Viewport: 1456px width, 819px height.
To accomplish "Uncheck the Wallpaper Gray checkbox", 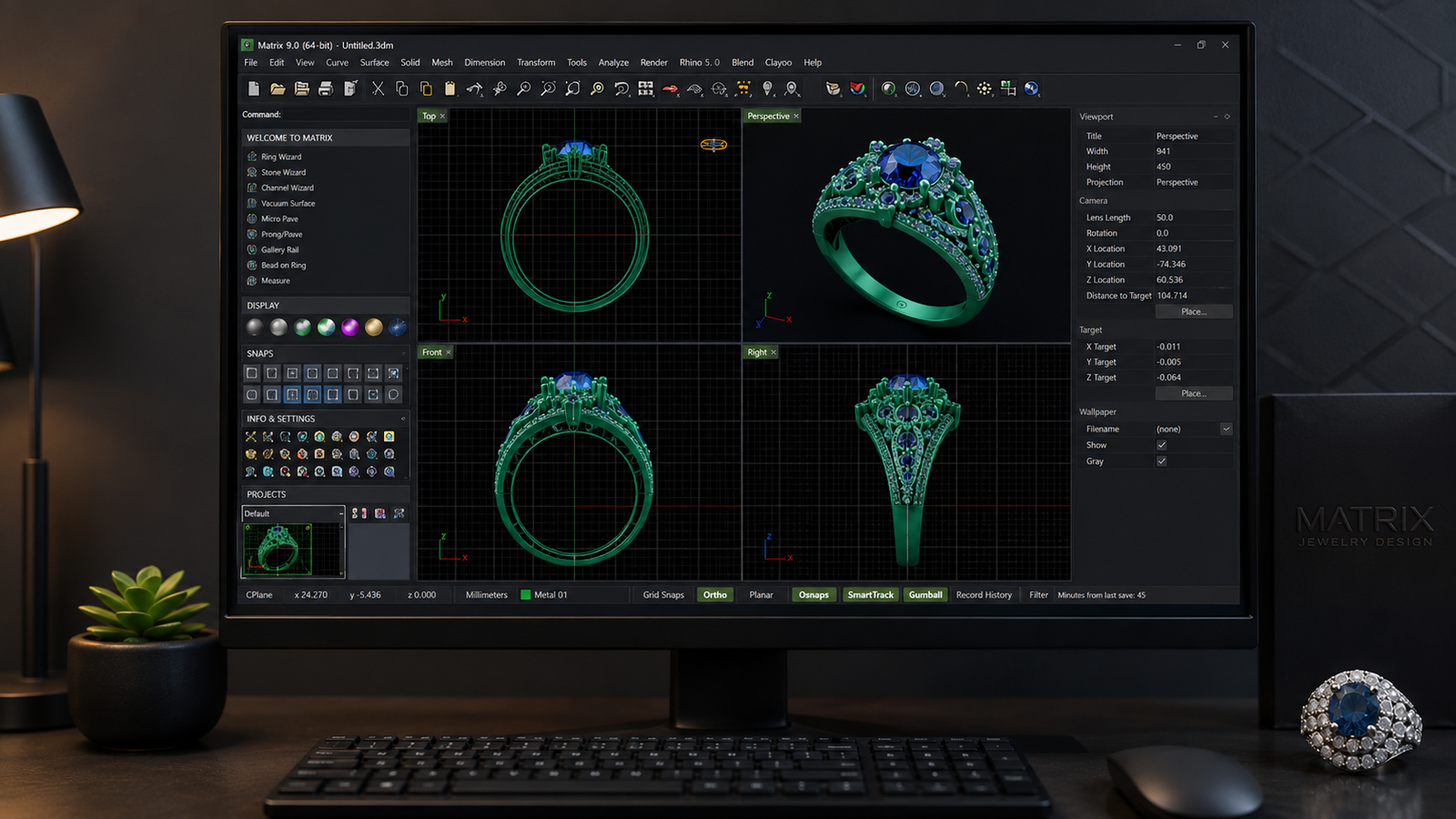I will pyautogui.click(x=1161, y=461).
